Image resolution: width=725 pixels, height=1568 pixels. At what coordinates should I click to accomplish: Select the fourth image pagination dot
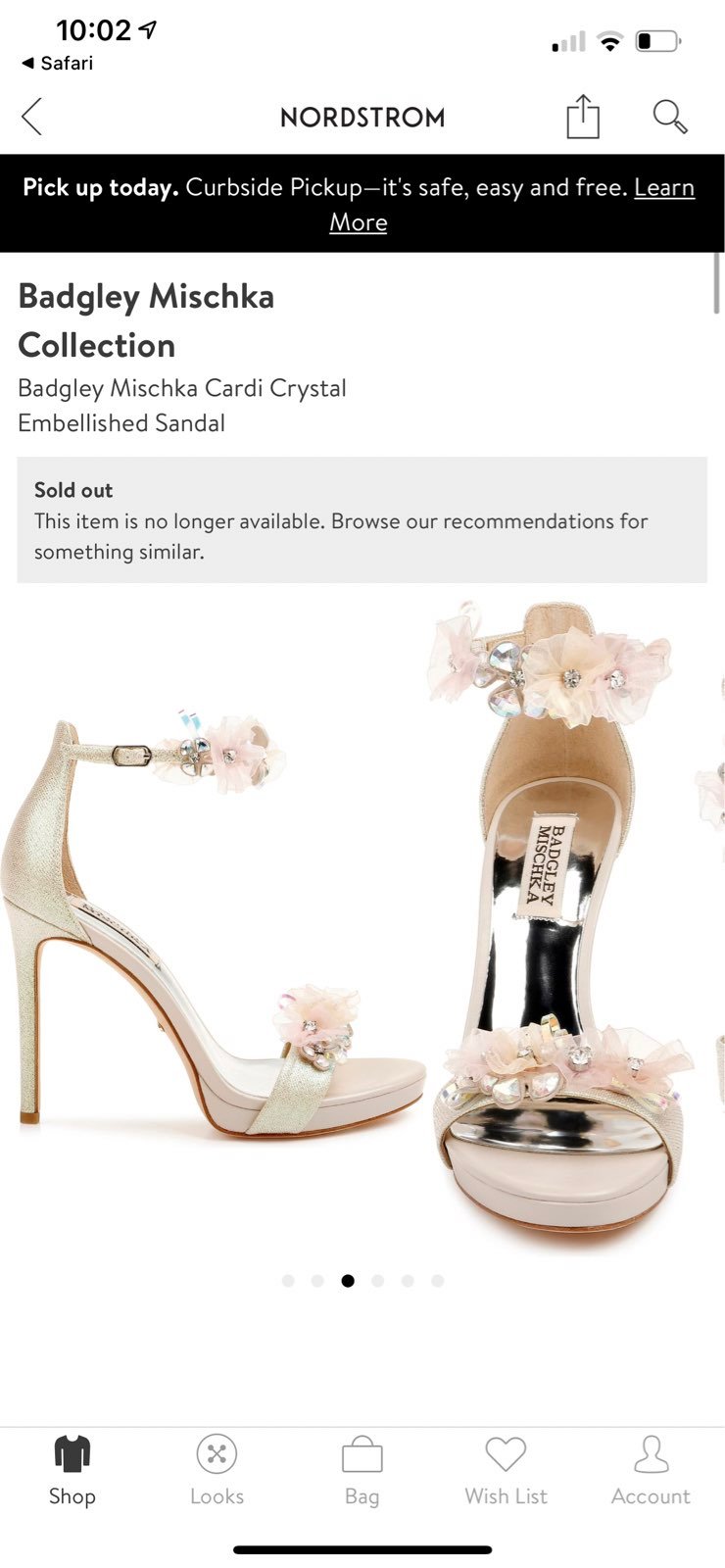tap(378, 1281)
